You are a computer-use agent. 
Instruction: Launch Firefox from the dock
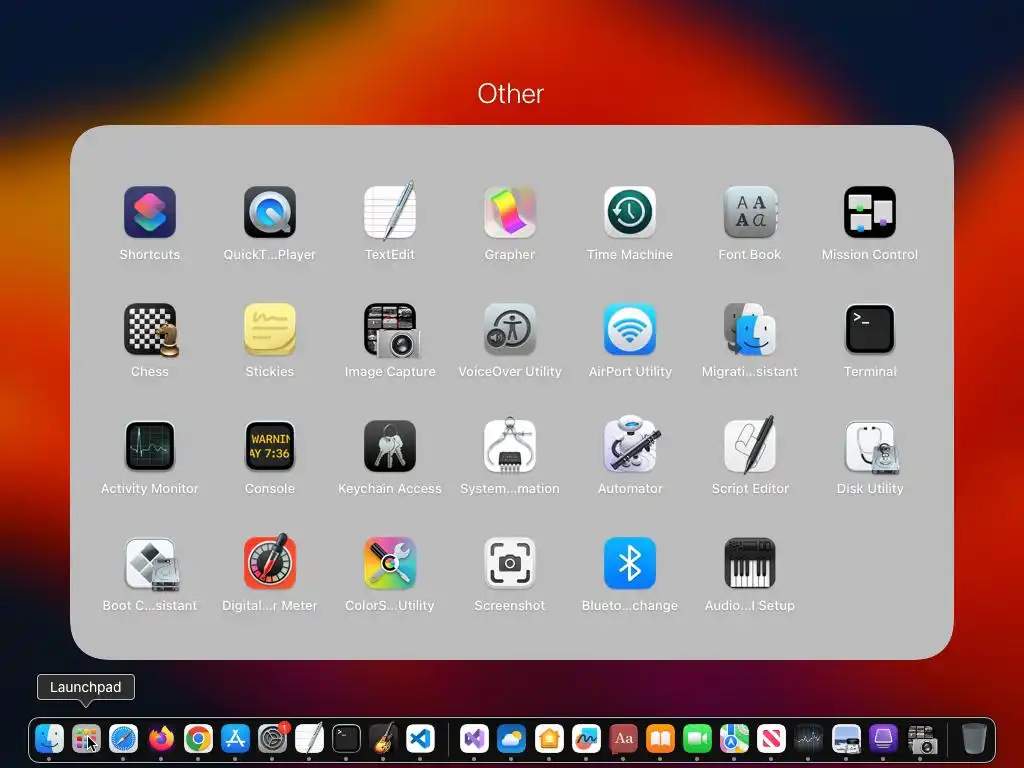(161, 739)
